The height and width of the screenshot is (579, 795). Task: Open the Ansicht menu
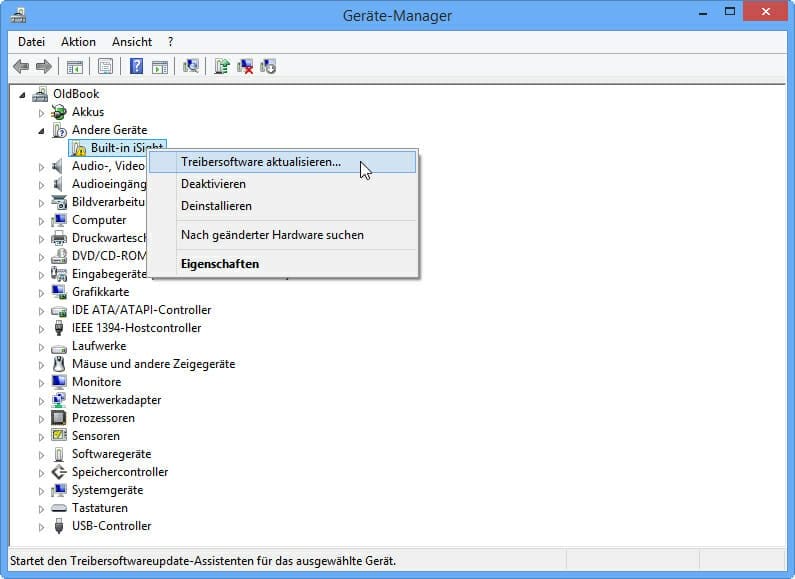132,42
